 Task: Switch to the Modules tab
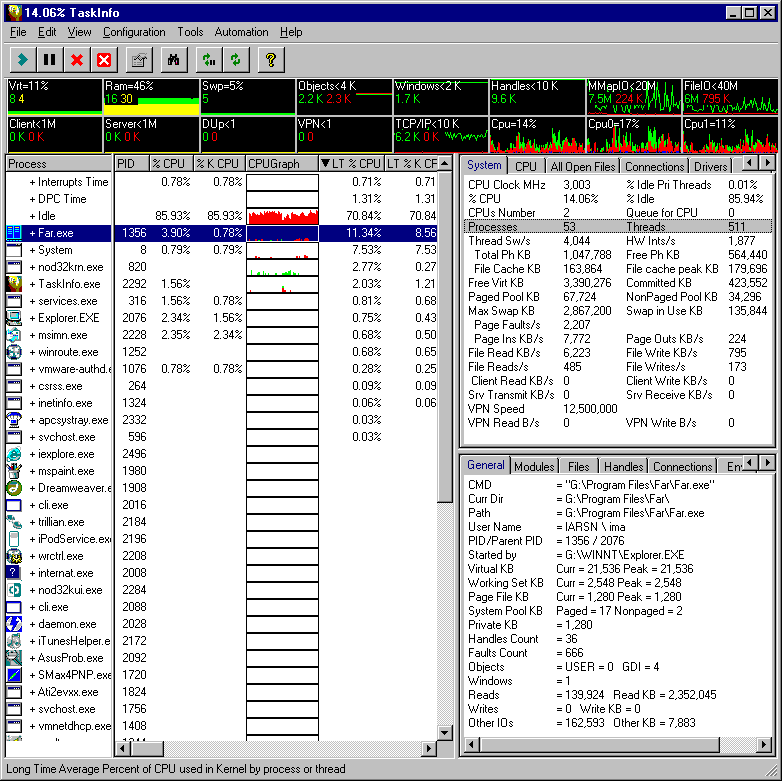pyautogui.click(x=534, y=466)
